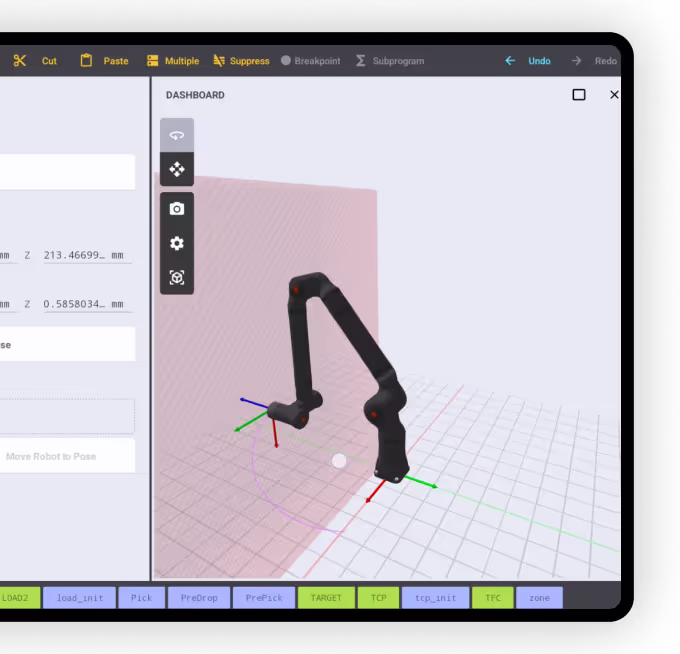680x654 pixels.
Task: Select the zone variable tag
Action: click(539, 598)
